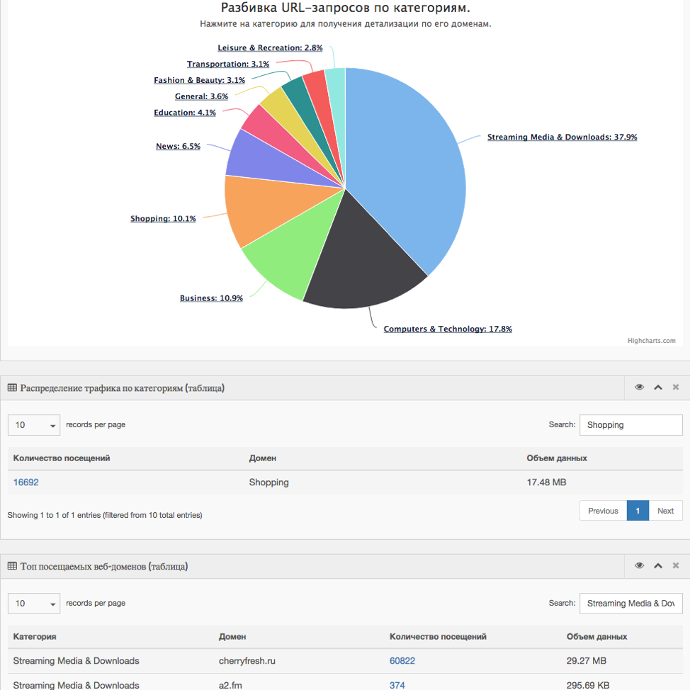Click the Shopping search field
The image size is (690, 690).
tap(630, 425)
